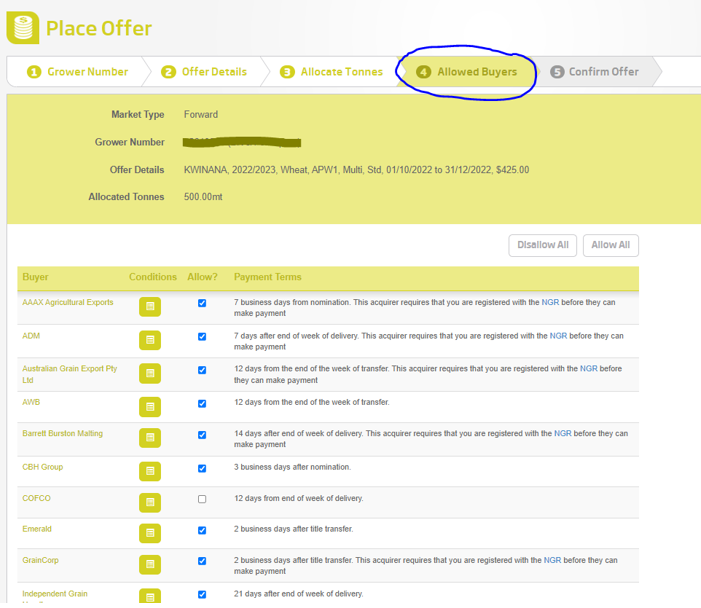Open the CBH Group buyer link
701x608 pixels.
coord(42,467)
